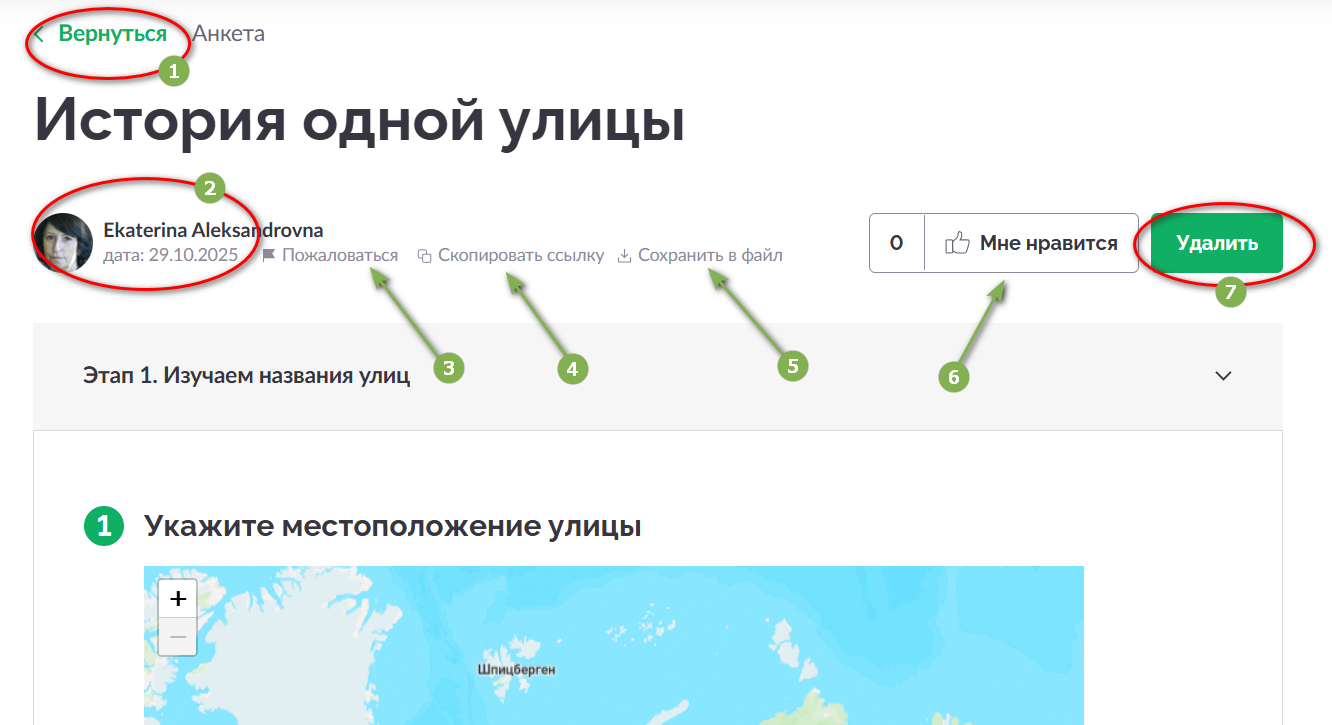
Task: Click the flag icon to report
Action: click(268, 256)
